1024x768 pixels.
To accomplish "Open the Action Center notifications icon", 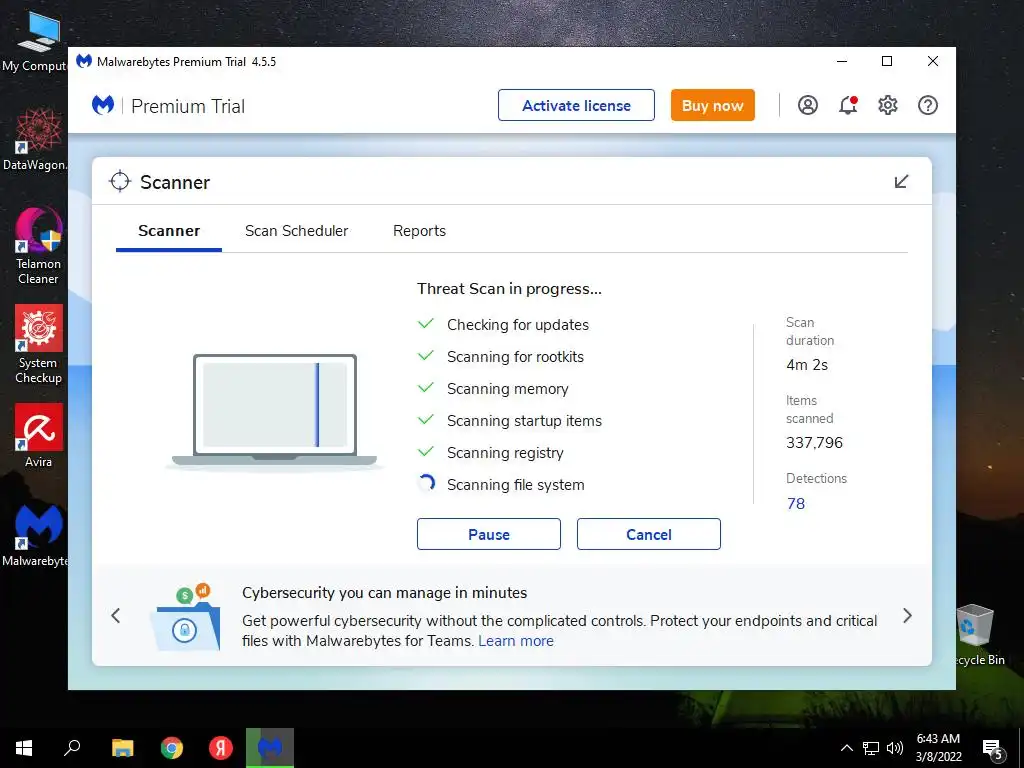I will click(x=993, y=749).
